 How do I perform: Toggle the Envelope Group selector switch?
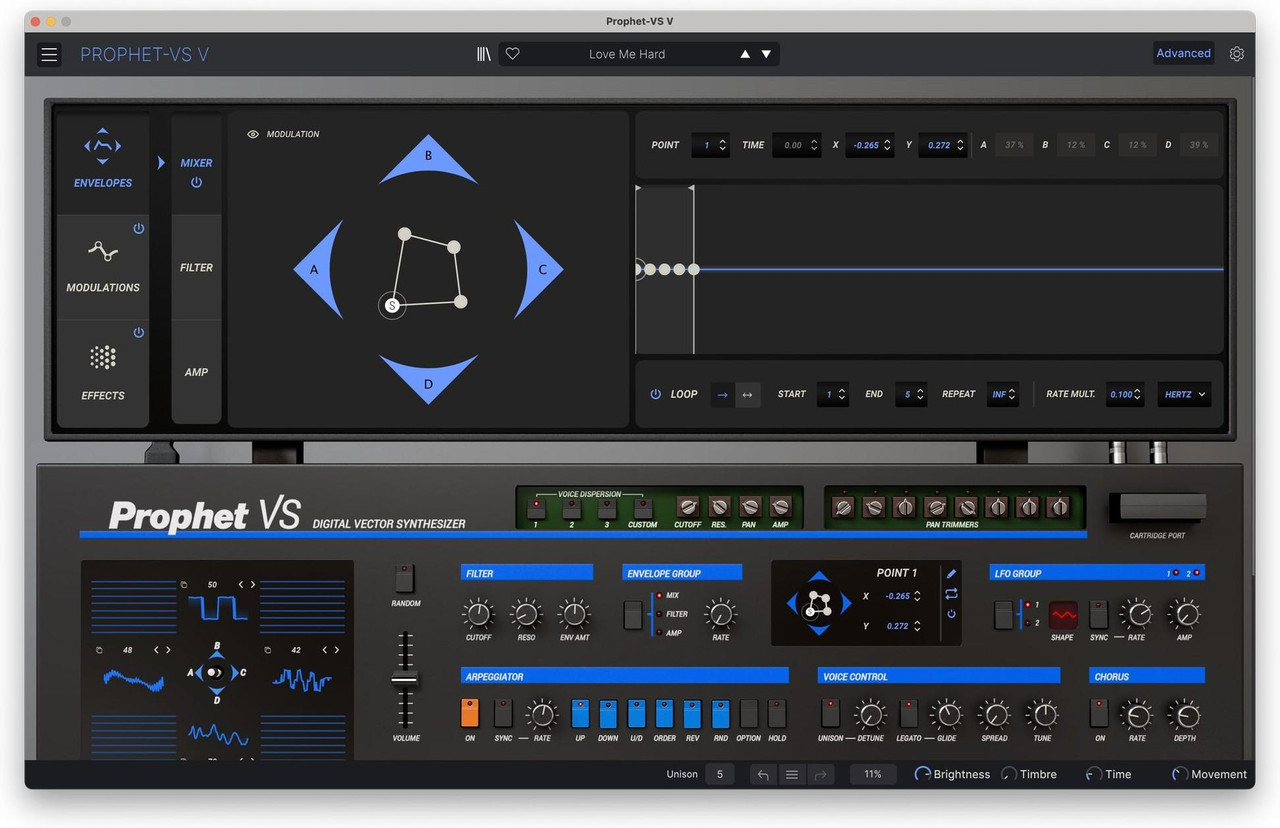point(632,614)
